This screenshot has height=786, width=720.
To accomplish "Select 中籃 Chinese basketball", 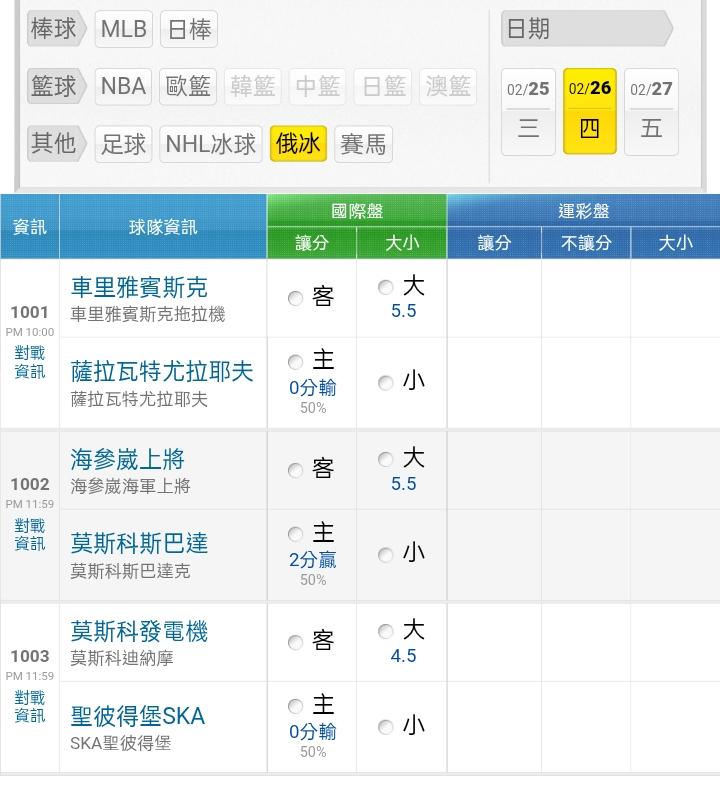I will pyautogui.click(x=317, y=86).
